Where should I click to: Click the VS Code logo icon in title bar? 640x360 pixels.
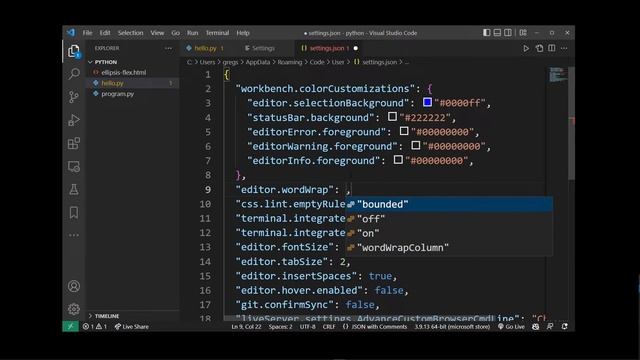click(71, 33)
